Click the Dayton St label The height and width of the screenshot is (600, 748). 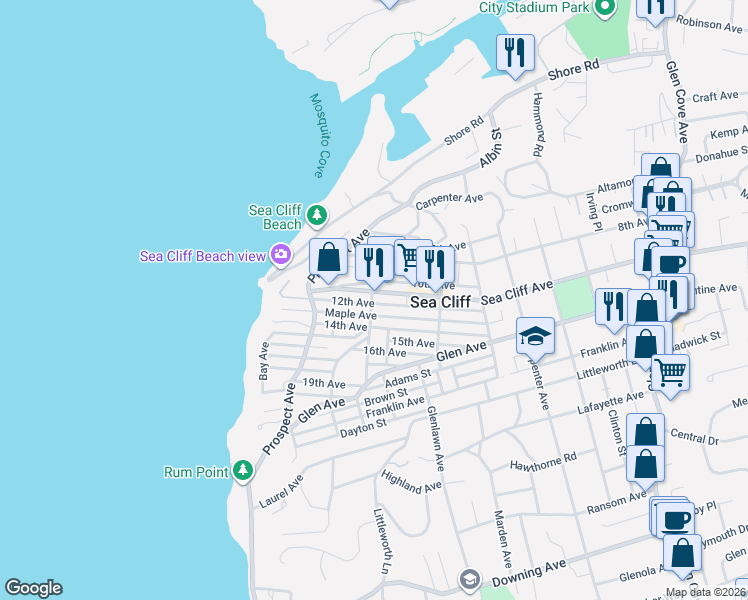click(363, 428)
